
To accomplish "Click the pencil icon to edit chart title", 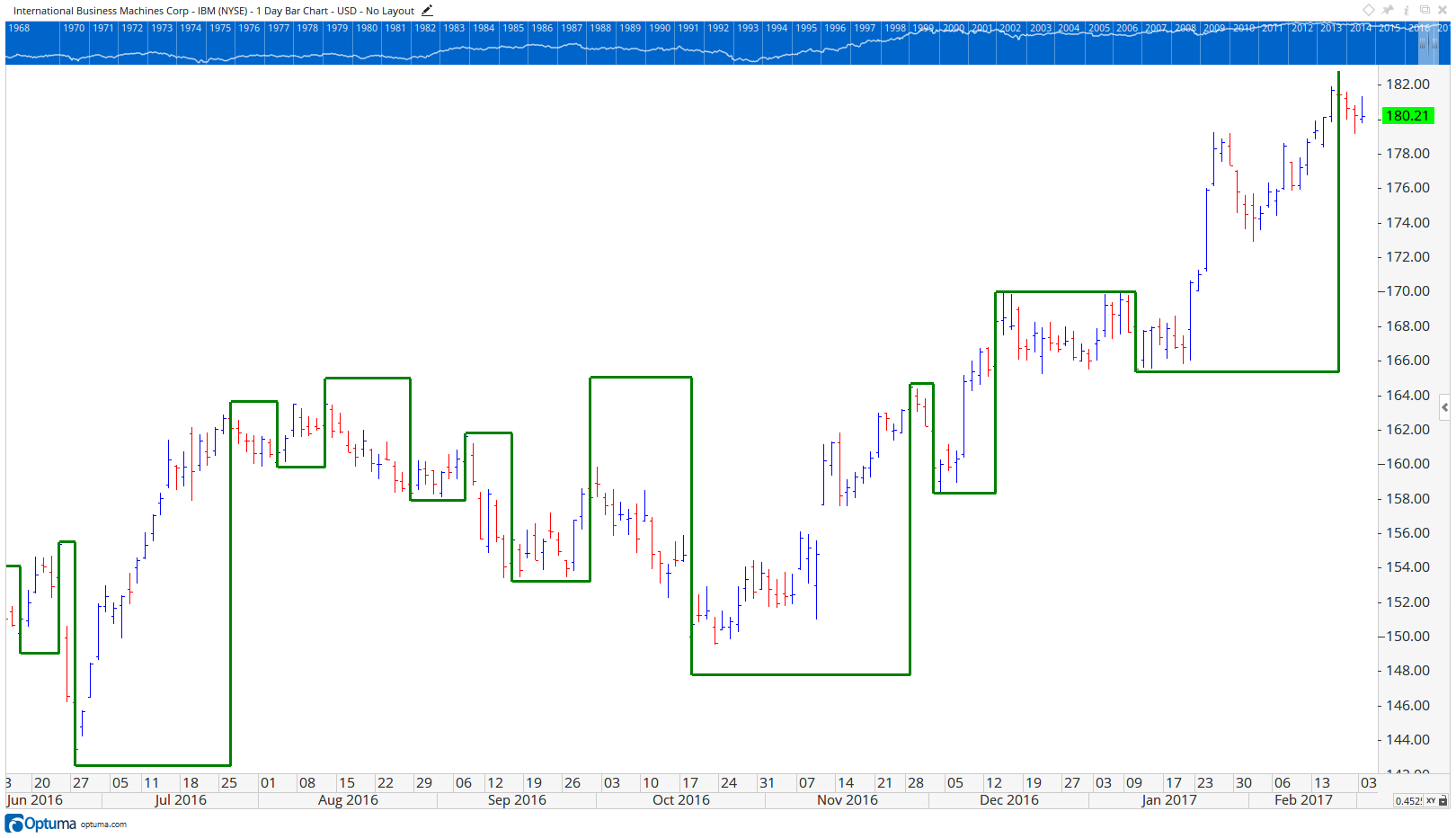I will coord(427,11).
